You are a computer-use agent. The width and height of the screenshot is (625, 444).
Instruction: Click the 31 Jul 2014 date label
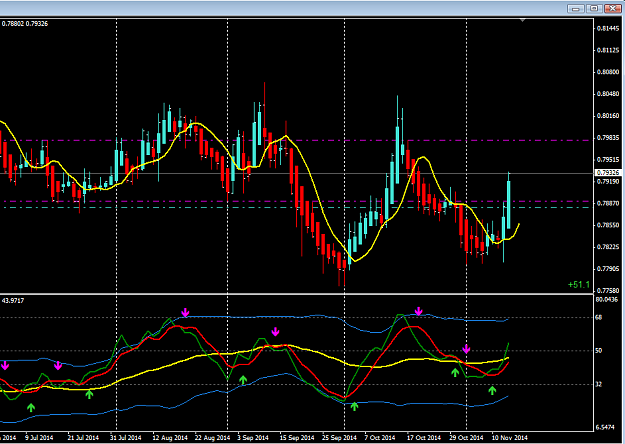coord(126,438)
